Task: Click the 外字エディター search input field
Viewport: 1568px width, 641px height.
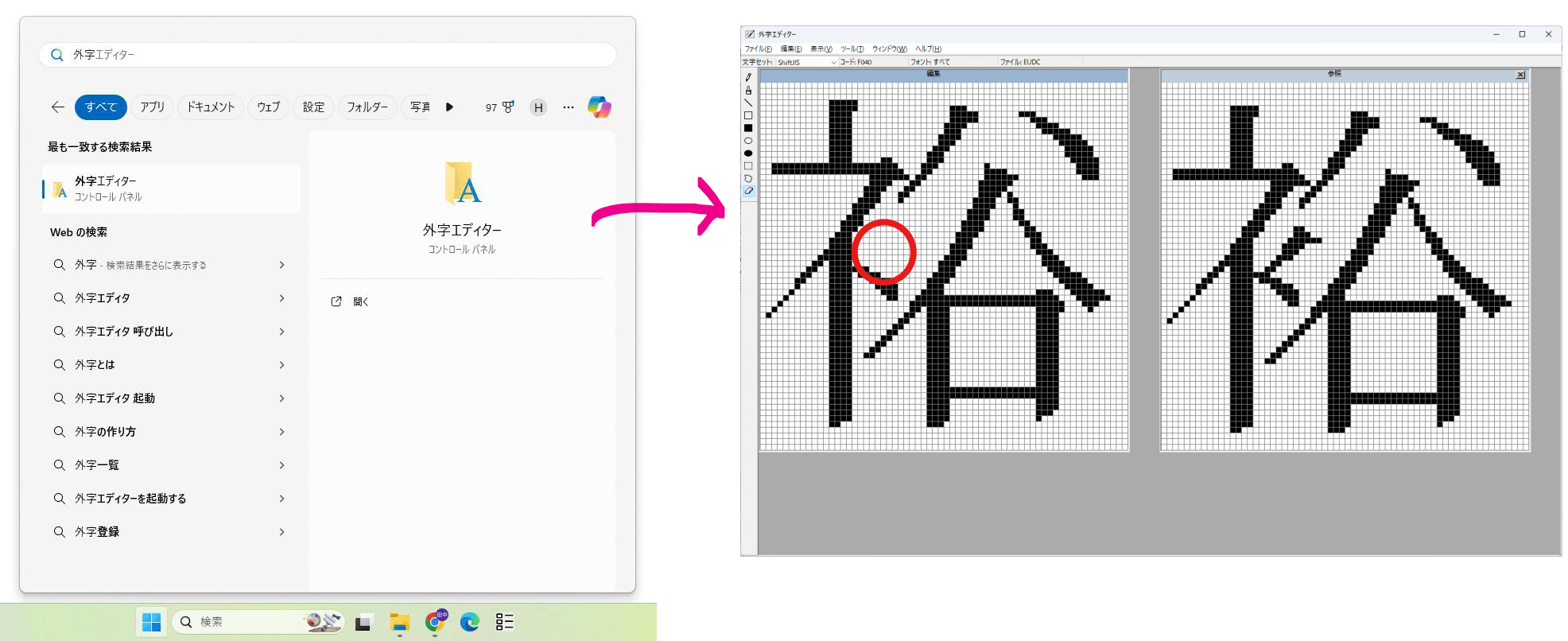Action: coord(334,55)
